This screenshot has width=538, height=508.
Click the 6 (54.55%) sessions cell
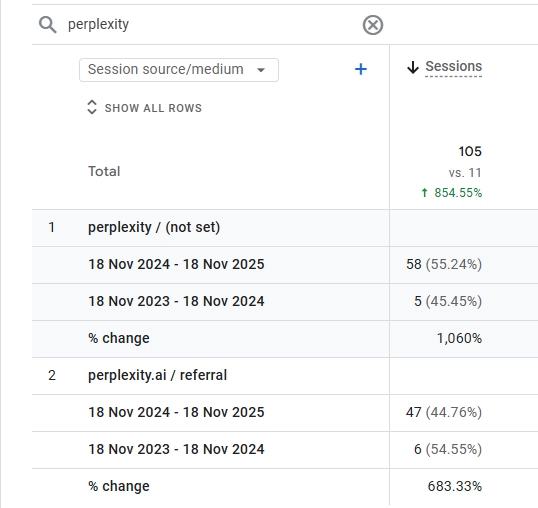[x=448, y=449]
